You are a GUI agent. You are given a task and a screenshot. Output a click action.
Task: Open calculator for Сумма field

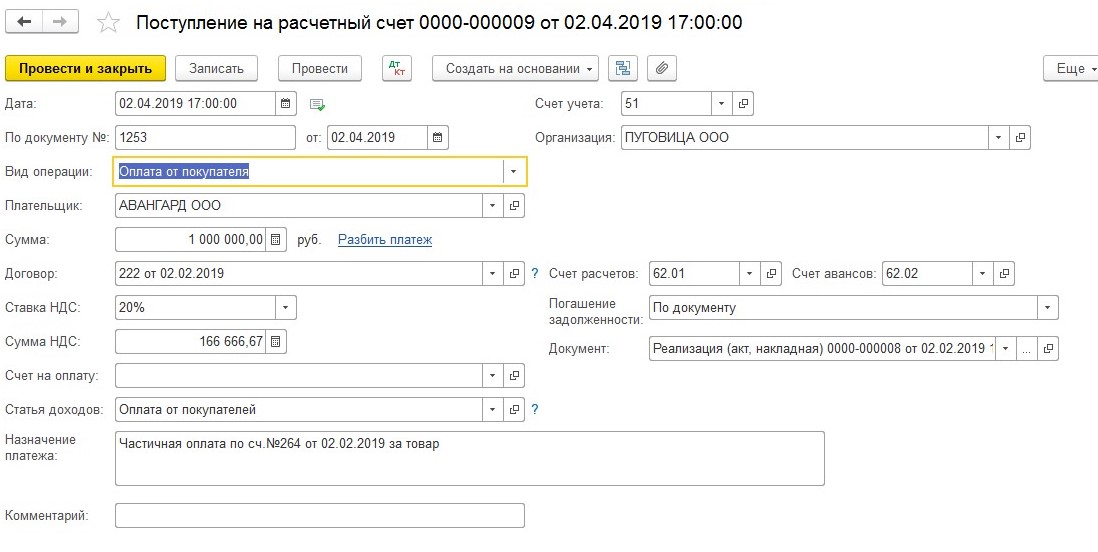[x=276, y=240]
